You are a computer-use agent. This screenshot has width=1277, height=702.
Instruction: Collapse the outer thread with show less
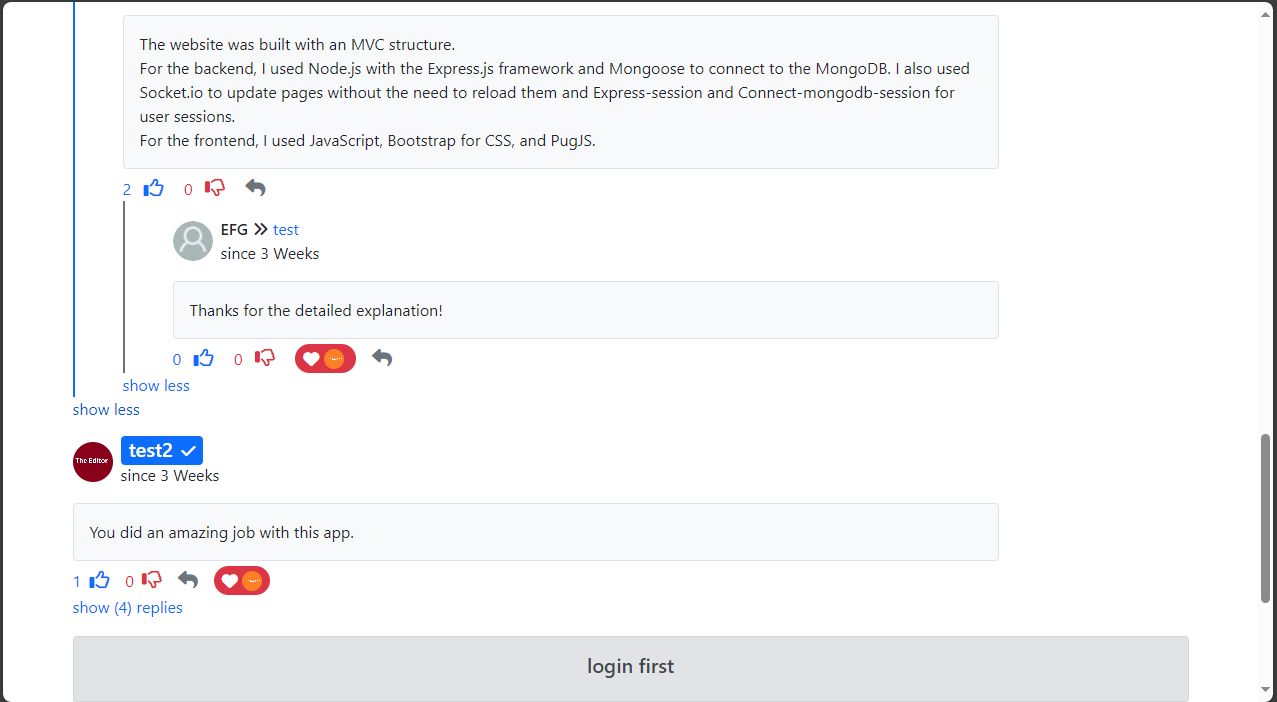coord(106,410)
